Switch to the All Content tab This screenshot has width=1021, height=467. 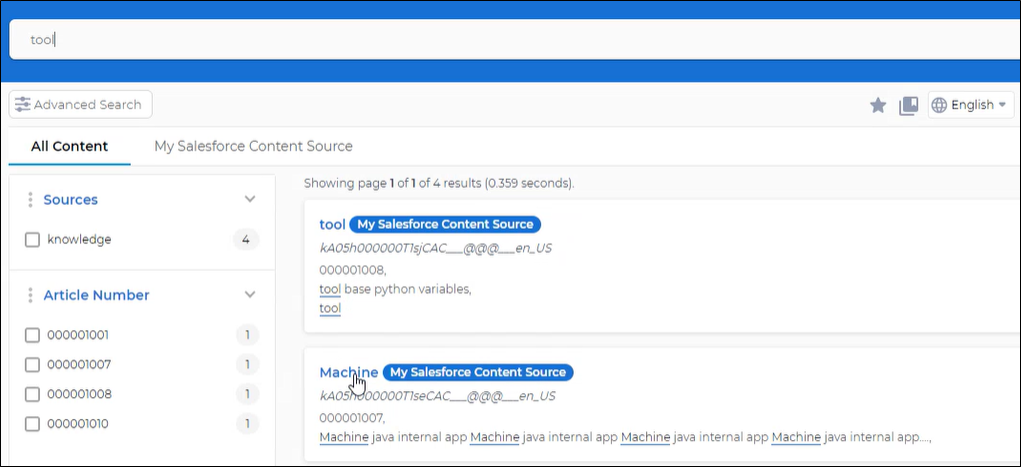[69, 146]
